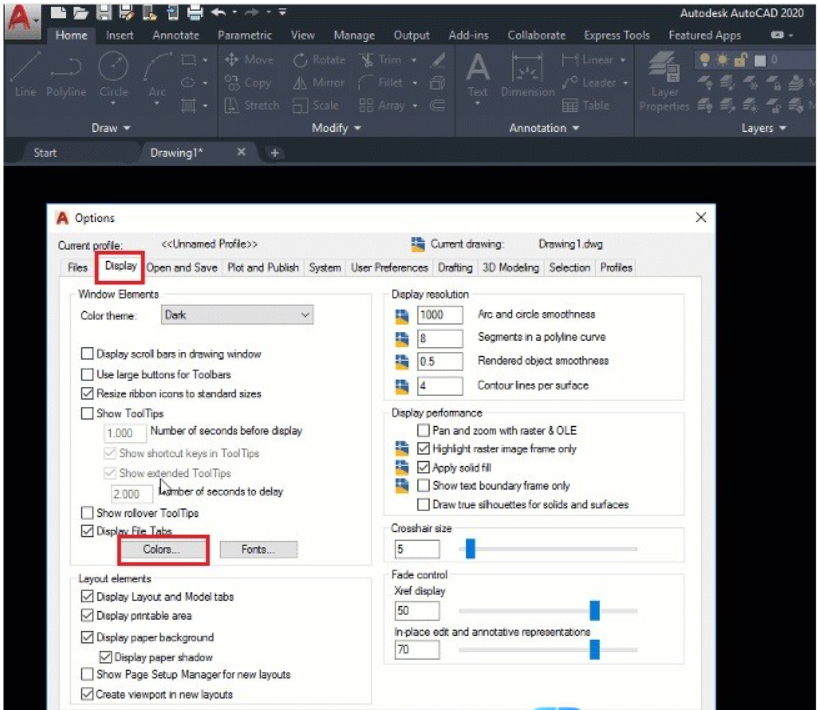The width and height of the screenshot is (819, 710).
Task: Open the Color theme dropdown
Action: (x=237, y=315)
